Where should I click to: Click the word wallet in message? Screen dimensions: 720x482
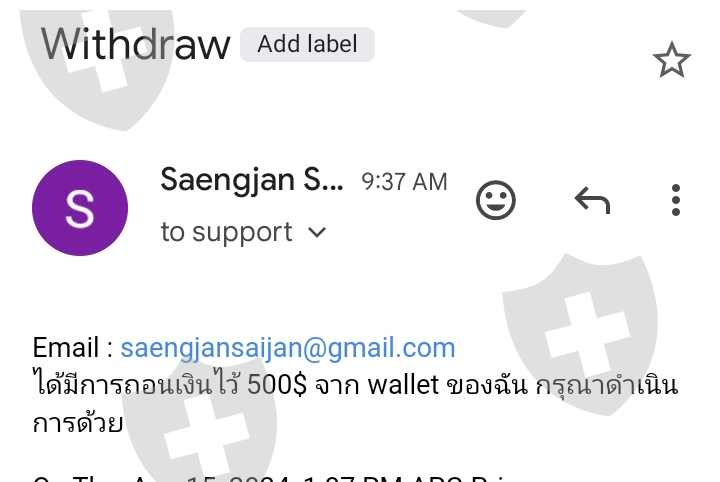point(403,385)
